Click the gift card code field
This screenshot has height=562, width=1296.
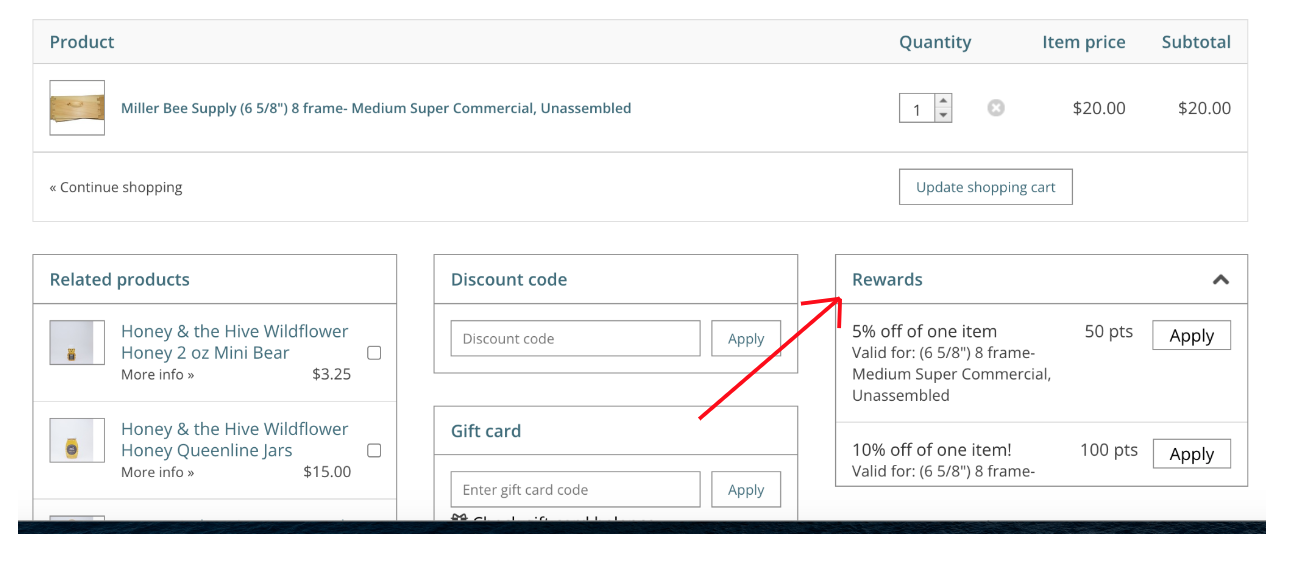(x=575, y=490)
